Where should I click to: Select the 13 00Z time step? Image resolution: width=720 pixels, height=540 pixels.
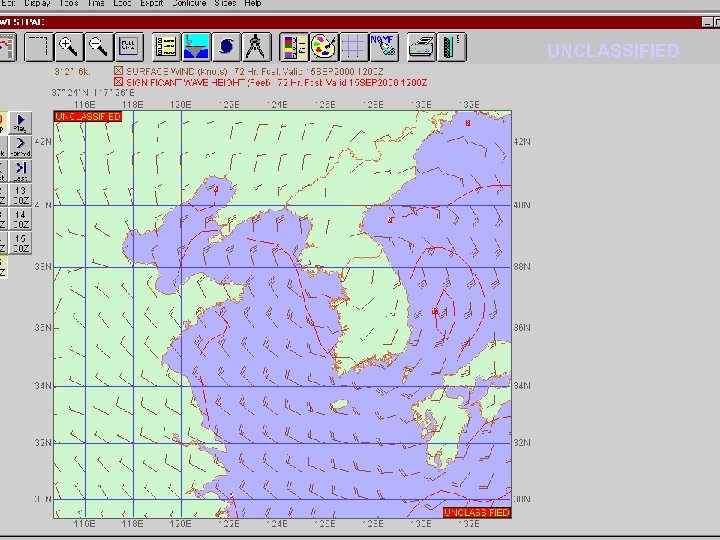(x=20, y=195)
